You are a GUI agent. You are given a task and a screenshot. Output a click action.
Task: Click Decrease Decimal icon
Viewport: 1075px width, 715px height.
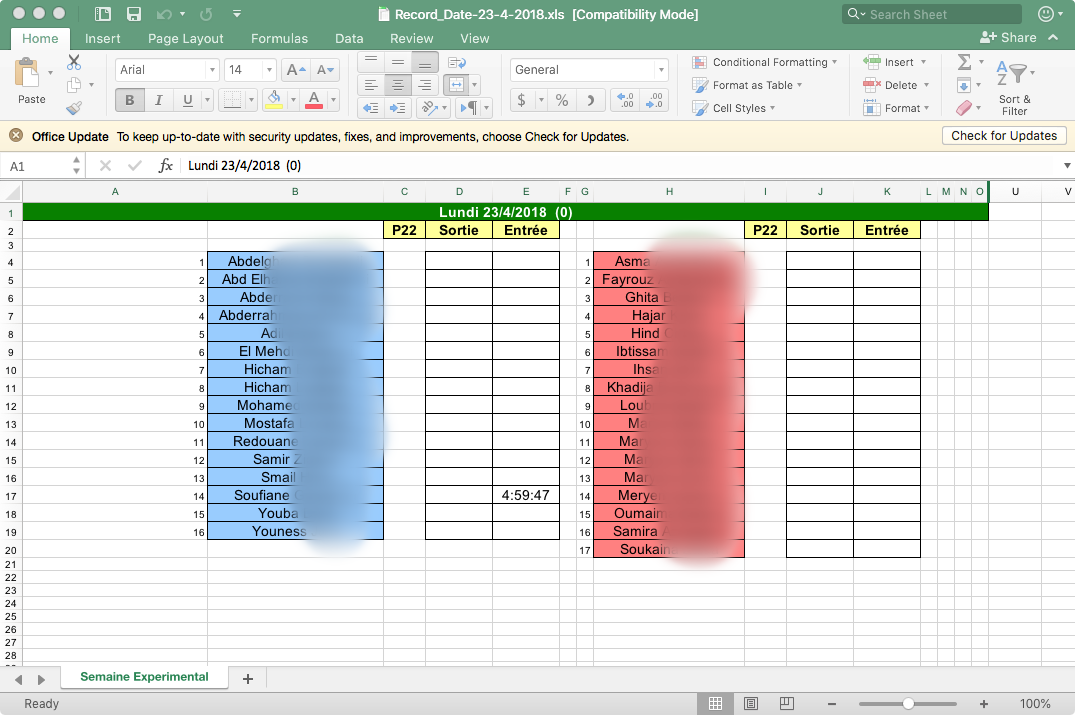point(654,101)
